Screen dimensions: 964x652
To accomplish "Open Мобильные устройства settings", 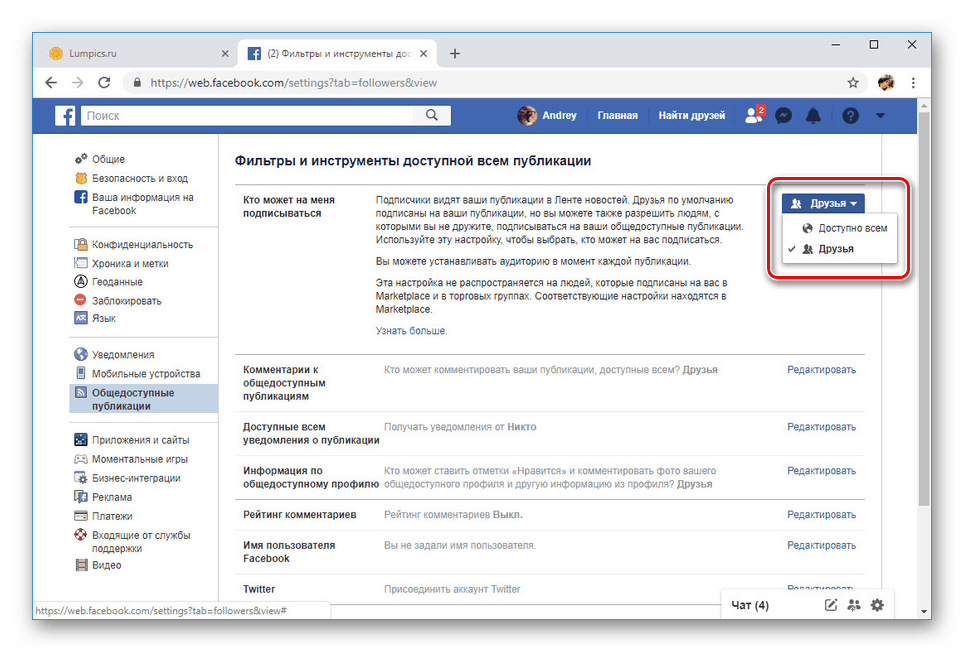I will 146,374.
